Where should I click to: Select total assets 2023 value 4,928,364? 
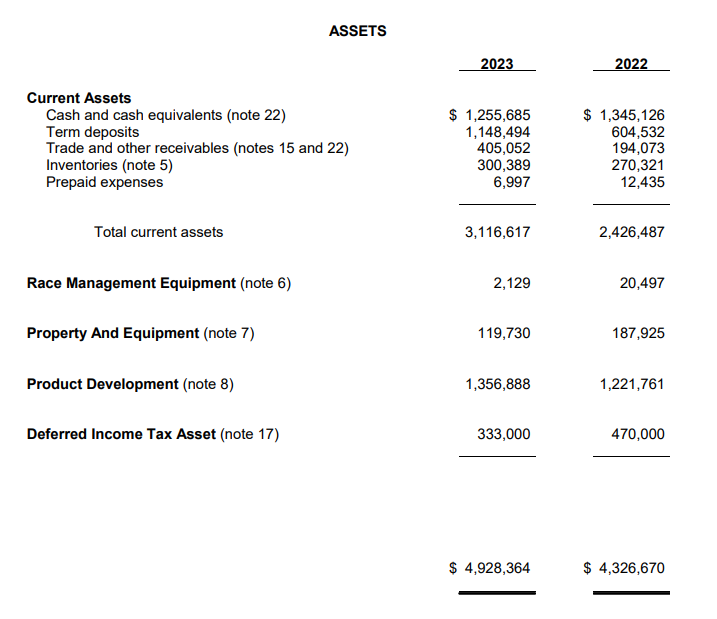tap(498, 568)
